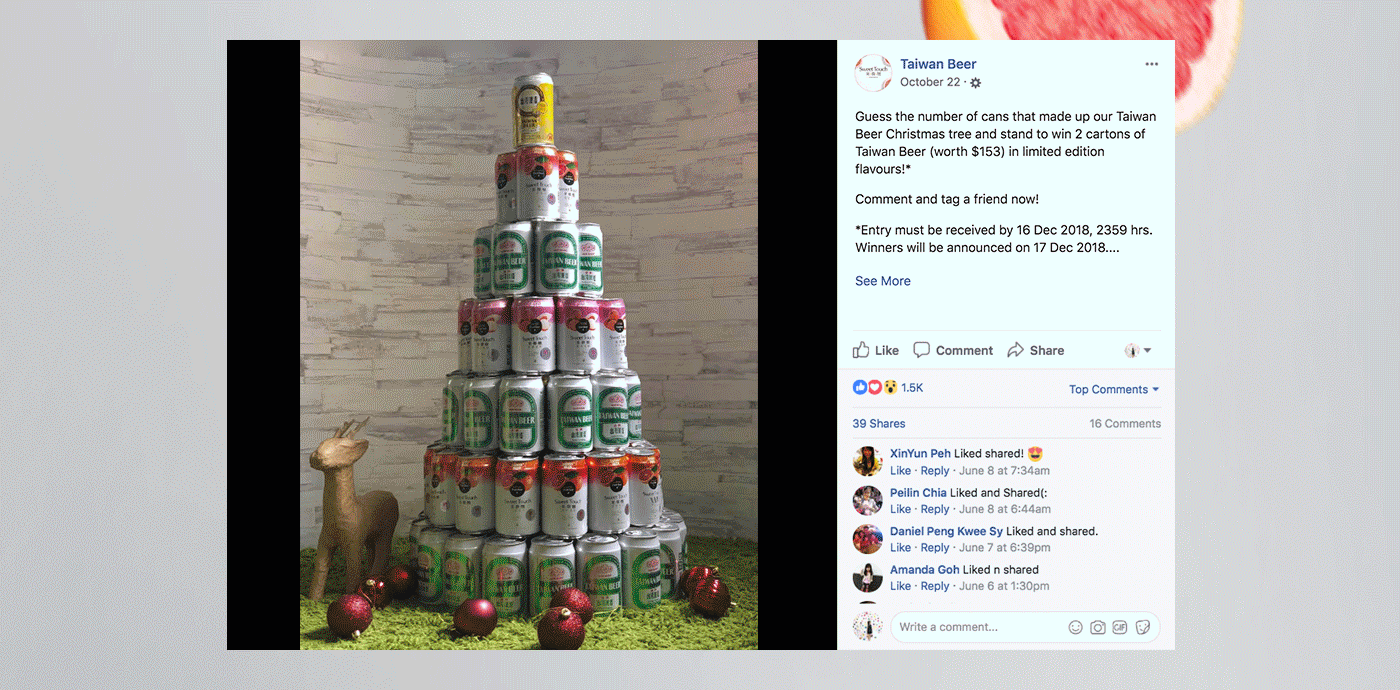Open the emoji picker in comment box

coord(1076,627)
